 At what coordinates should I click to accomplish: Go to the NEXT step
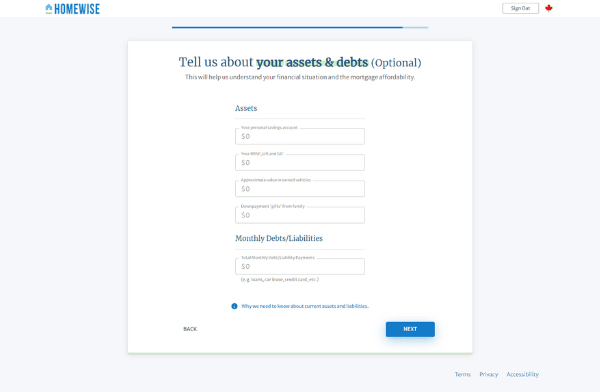pos(410,329)
